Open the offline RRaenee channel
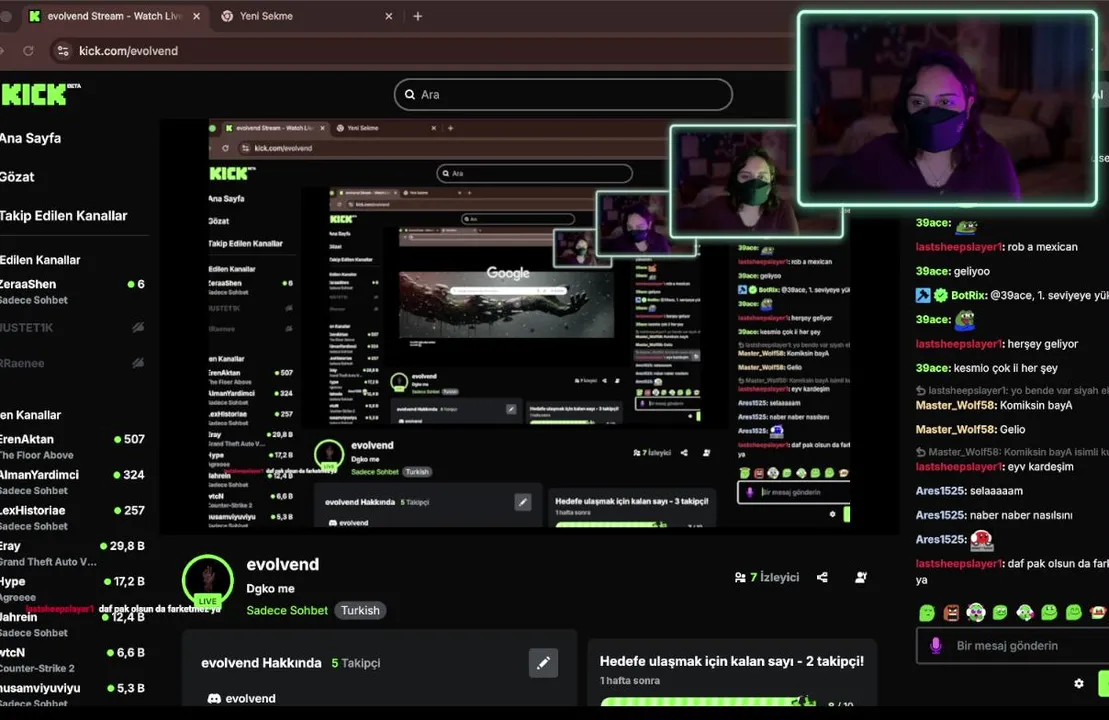The height and width of the screenshot is (720, 1109). (72, 363)
